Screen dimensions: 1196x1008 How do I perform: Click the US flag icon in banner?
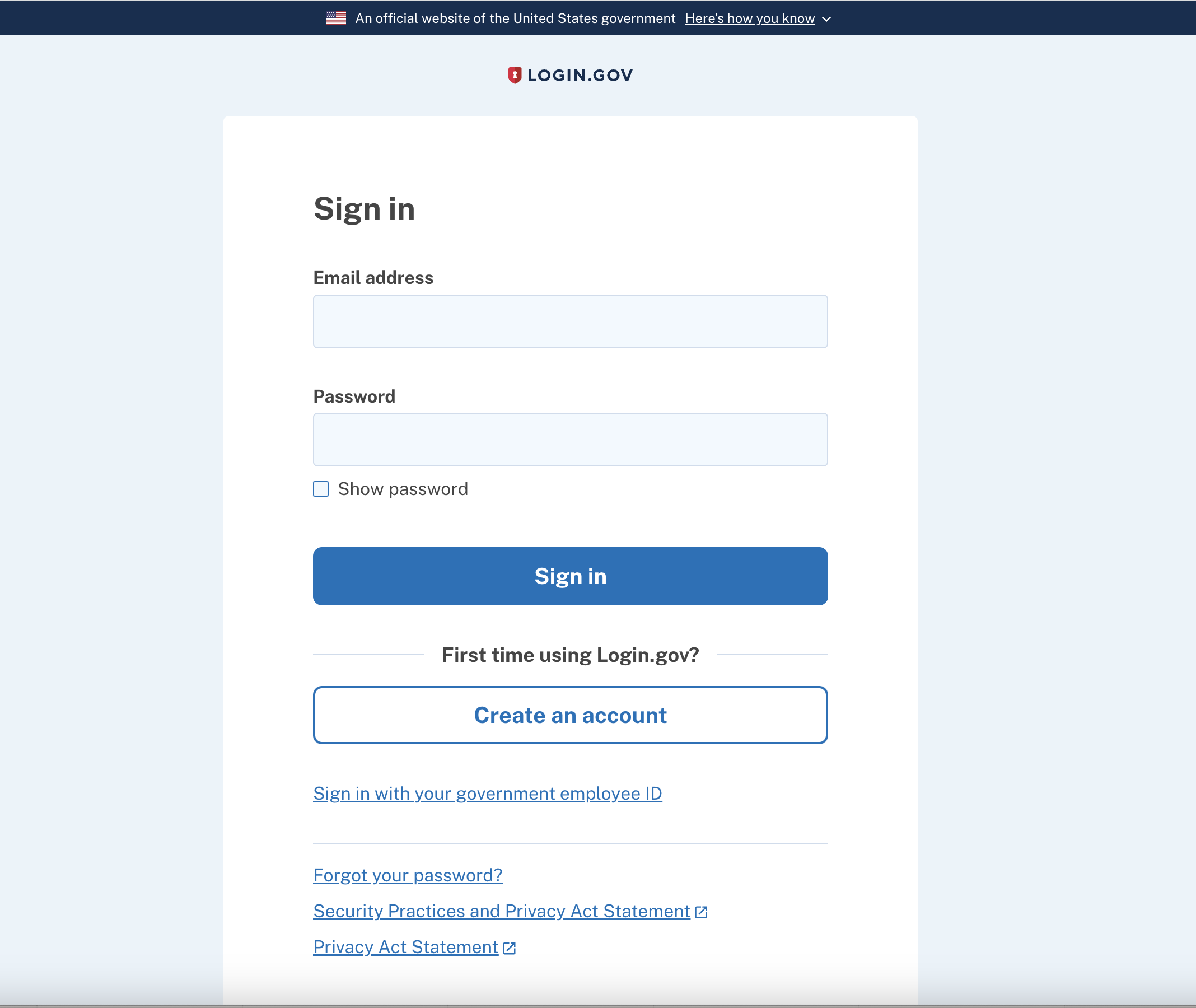pos(335,18)
